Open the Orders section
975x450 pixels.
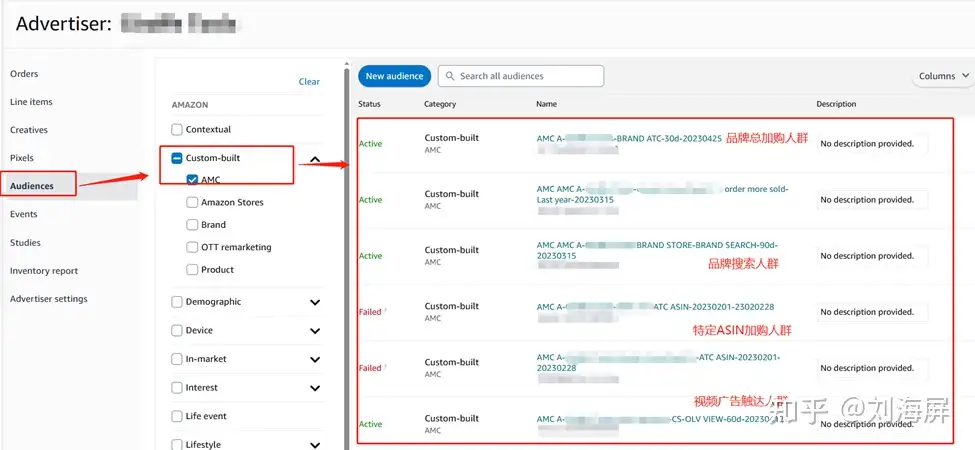coord(24,73)
